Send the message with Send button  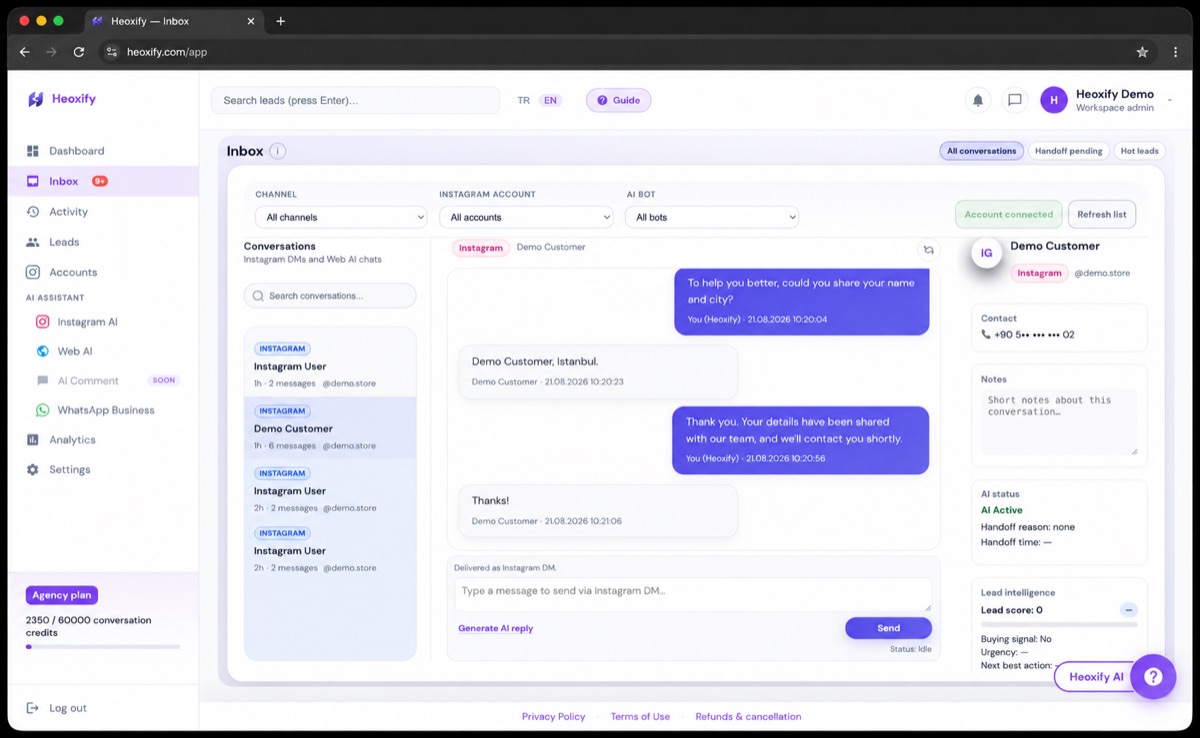click(x=888, y=628)
